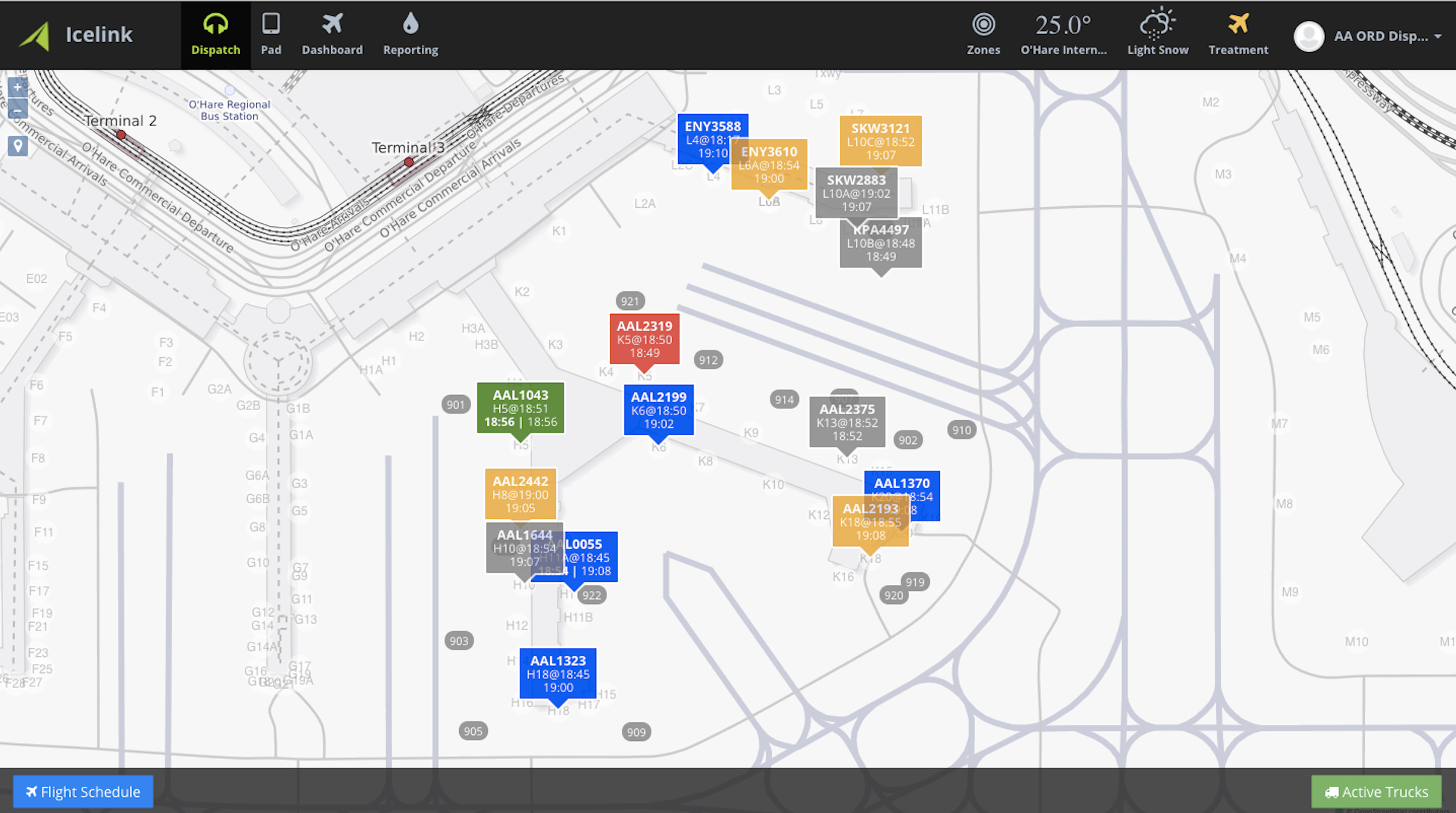Click gate label G2A on the map
Image resolution: width=1456 pixels, height=813 pixels.
click(x=219, y=389)
